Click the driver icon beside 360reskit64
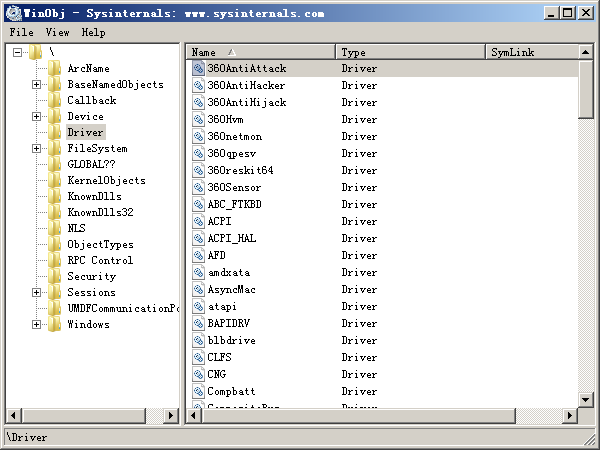 198,170
